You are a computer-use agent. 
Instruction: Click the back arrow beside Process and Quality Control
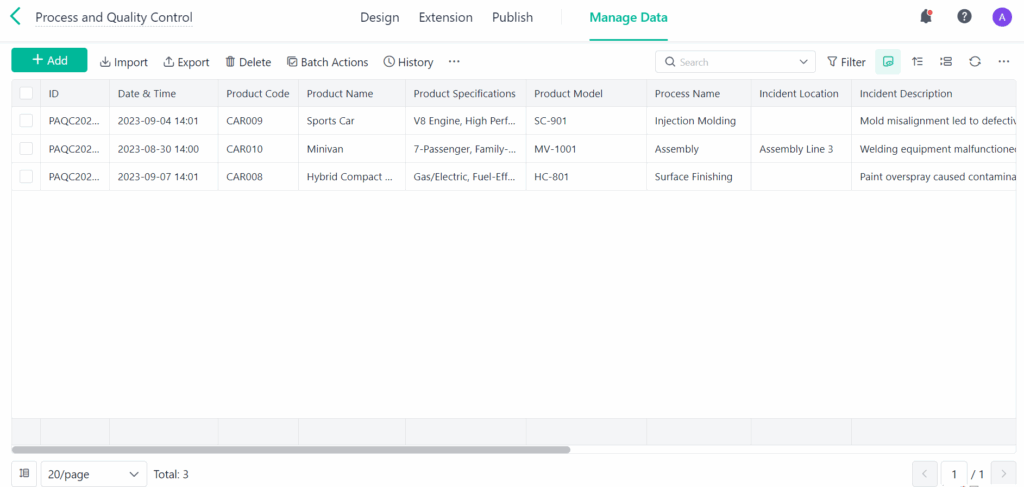15,17
